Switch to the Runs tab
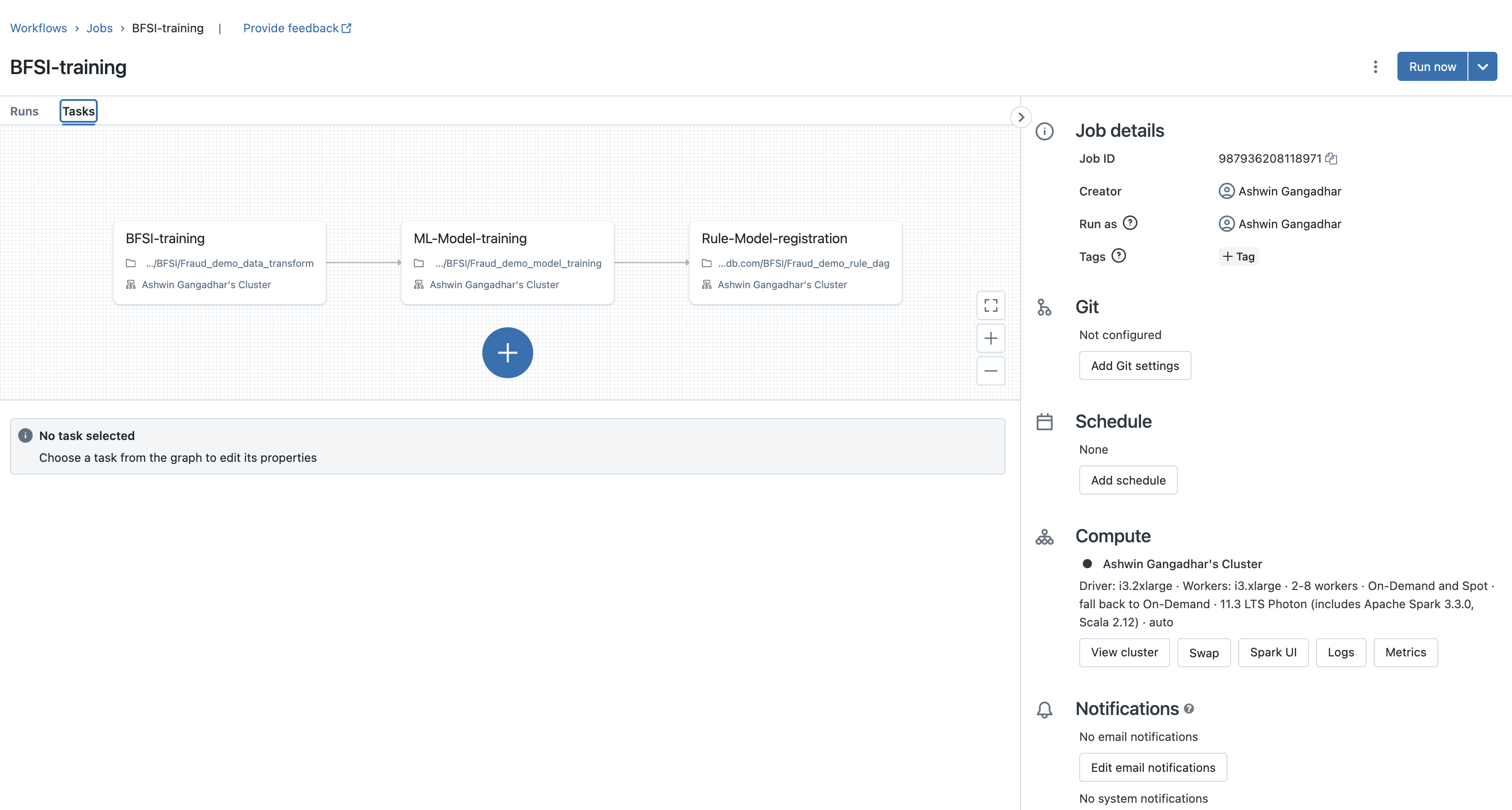The width and height of the screenshot is (1512, 810). 24,111
